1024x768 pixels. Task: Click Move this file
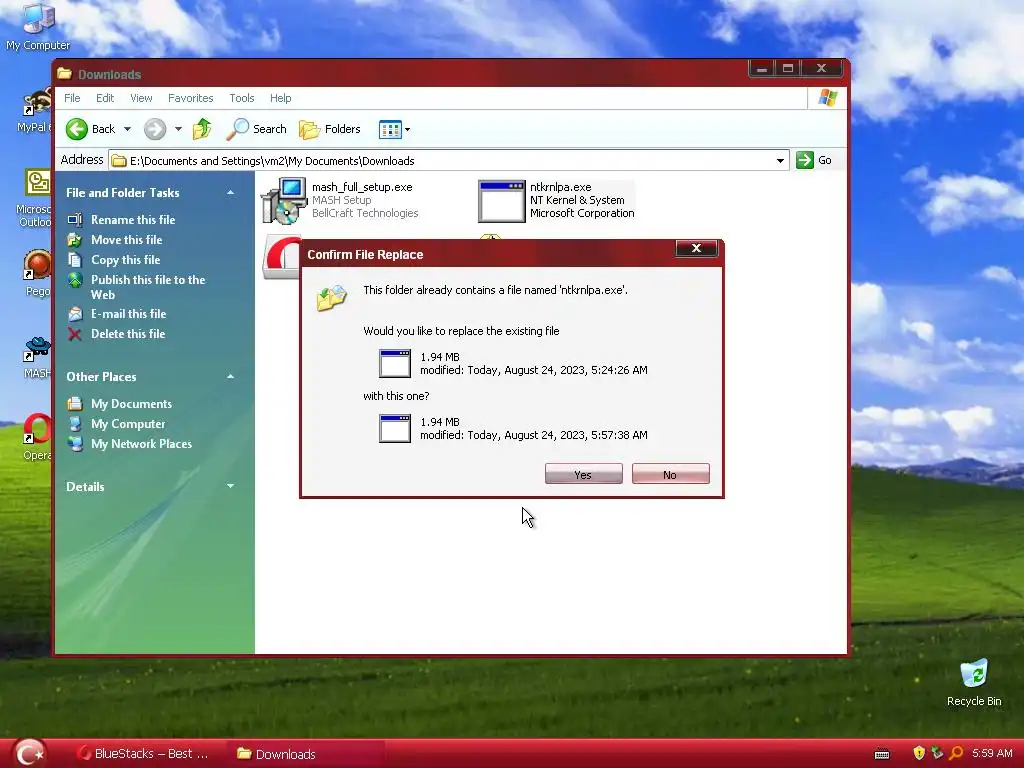(x=127, y=240)
